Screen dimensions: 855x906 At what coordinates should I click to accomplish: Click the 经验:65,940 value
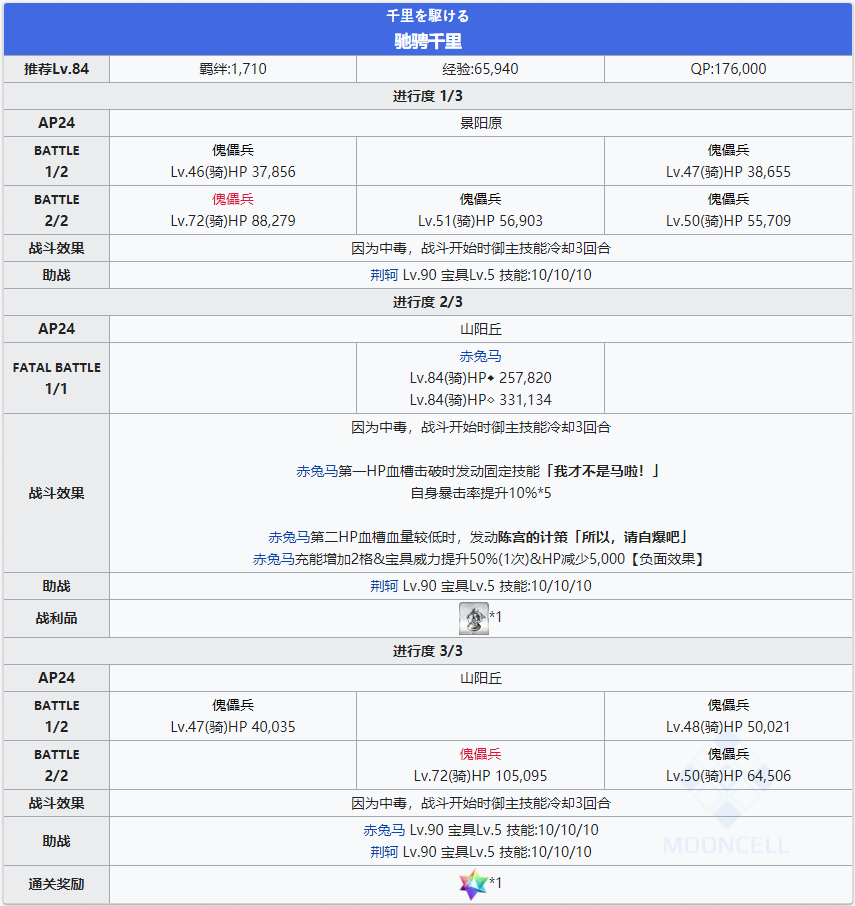tap(480, 69)
